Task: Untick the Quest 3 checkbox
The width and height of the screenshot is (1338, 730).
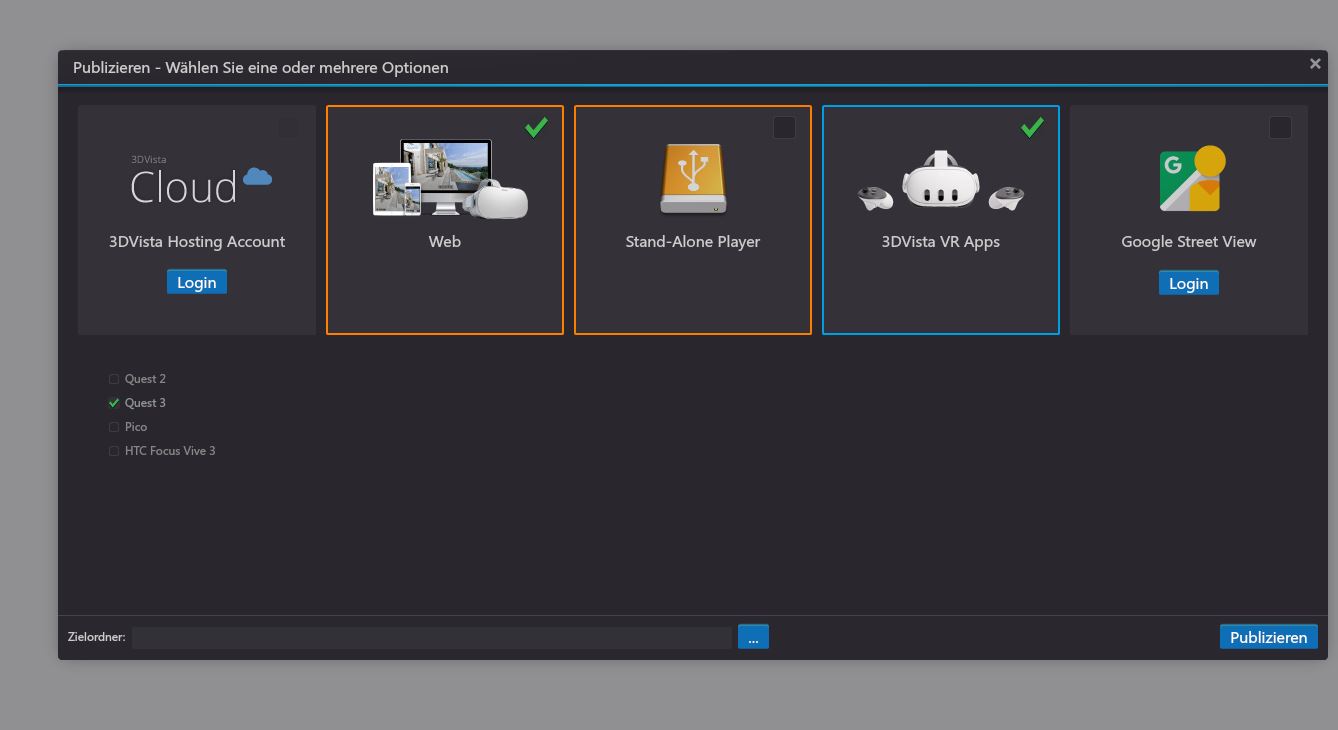Action: (114, 403)
